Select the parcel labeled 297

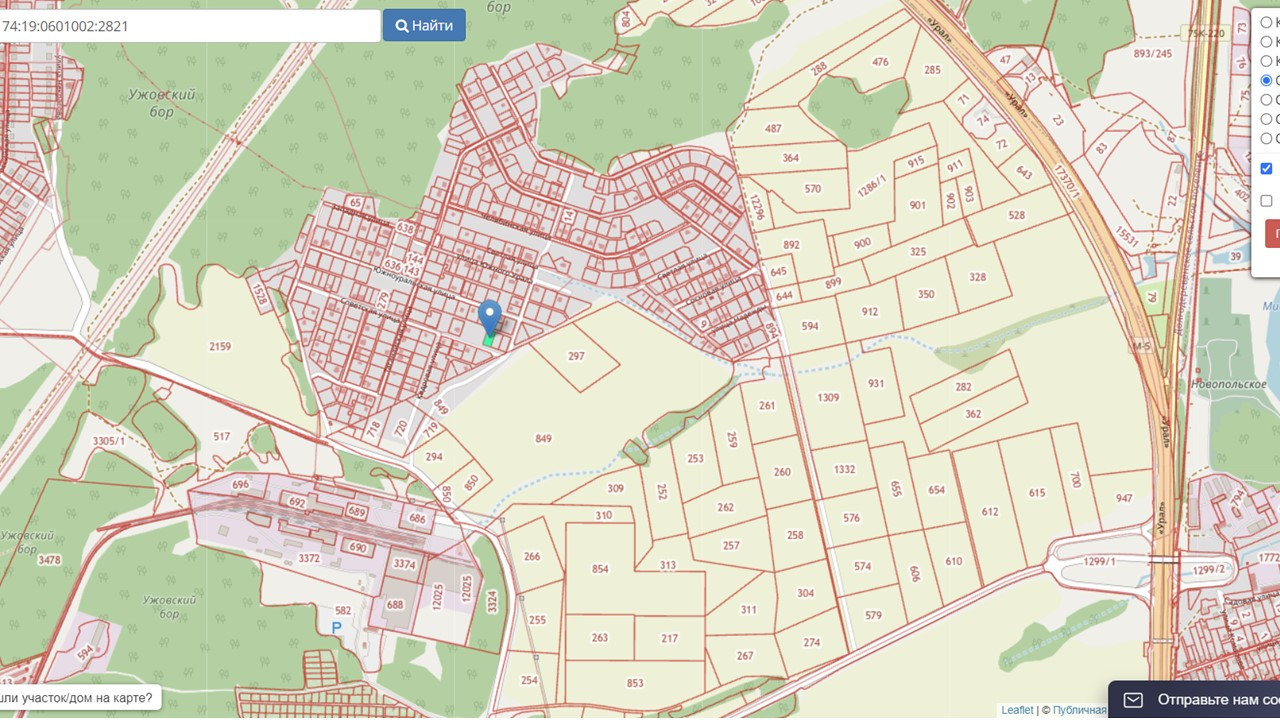(575, 356)
